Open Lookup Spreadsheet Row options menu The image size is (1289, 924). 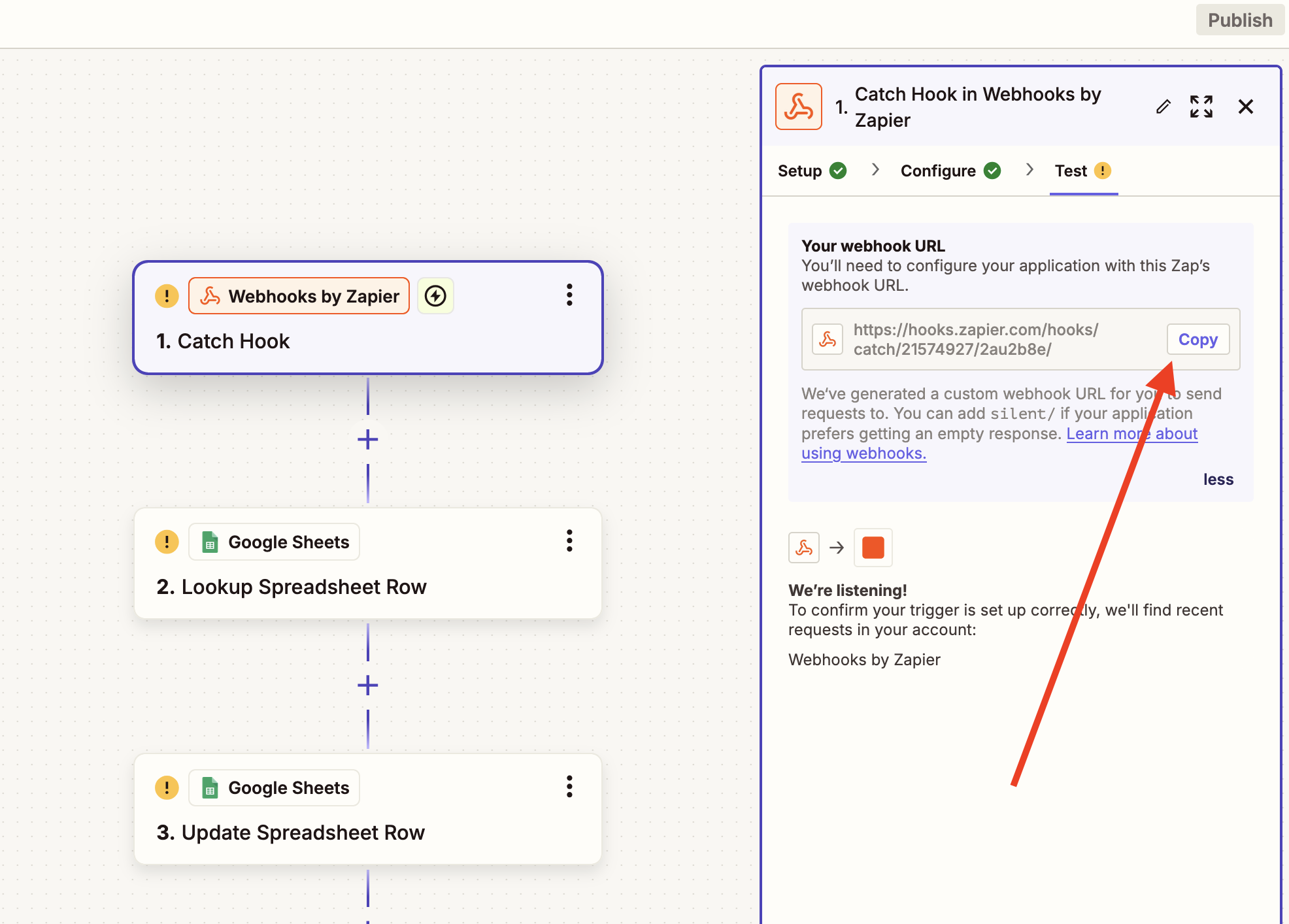[569, 540]
